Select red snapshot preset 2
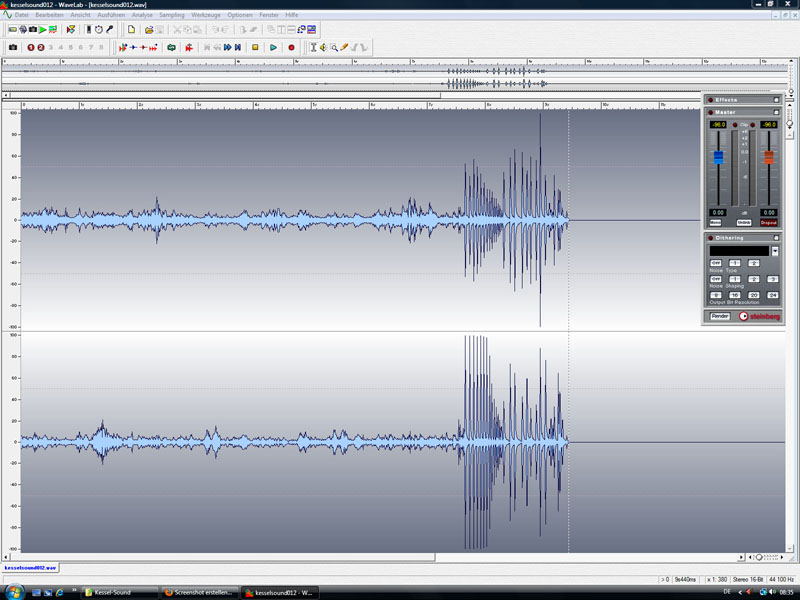Viewport: 800px width, 600px height. (x=41, y=47)
